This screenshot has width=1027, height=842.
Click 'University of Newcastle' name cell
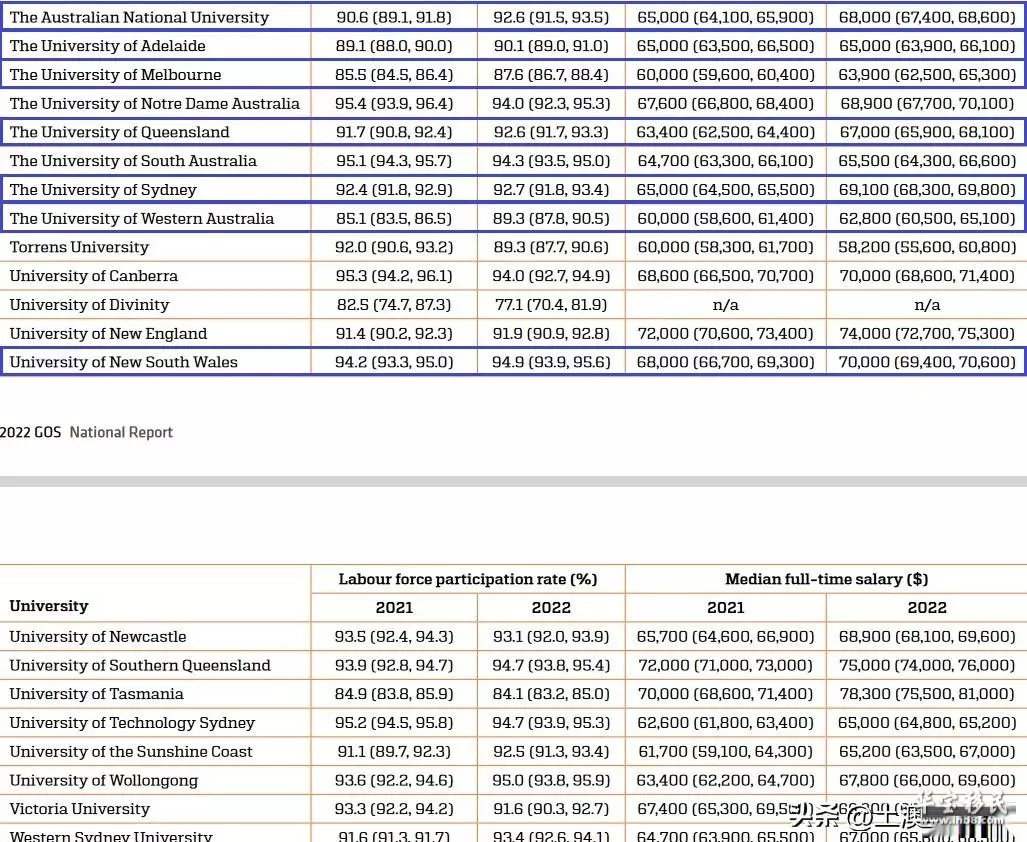(x=98, y=636)
